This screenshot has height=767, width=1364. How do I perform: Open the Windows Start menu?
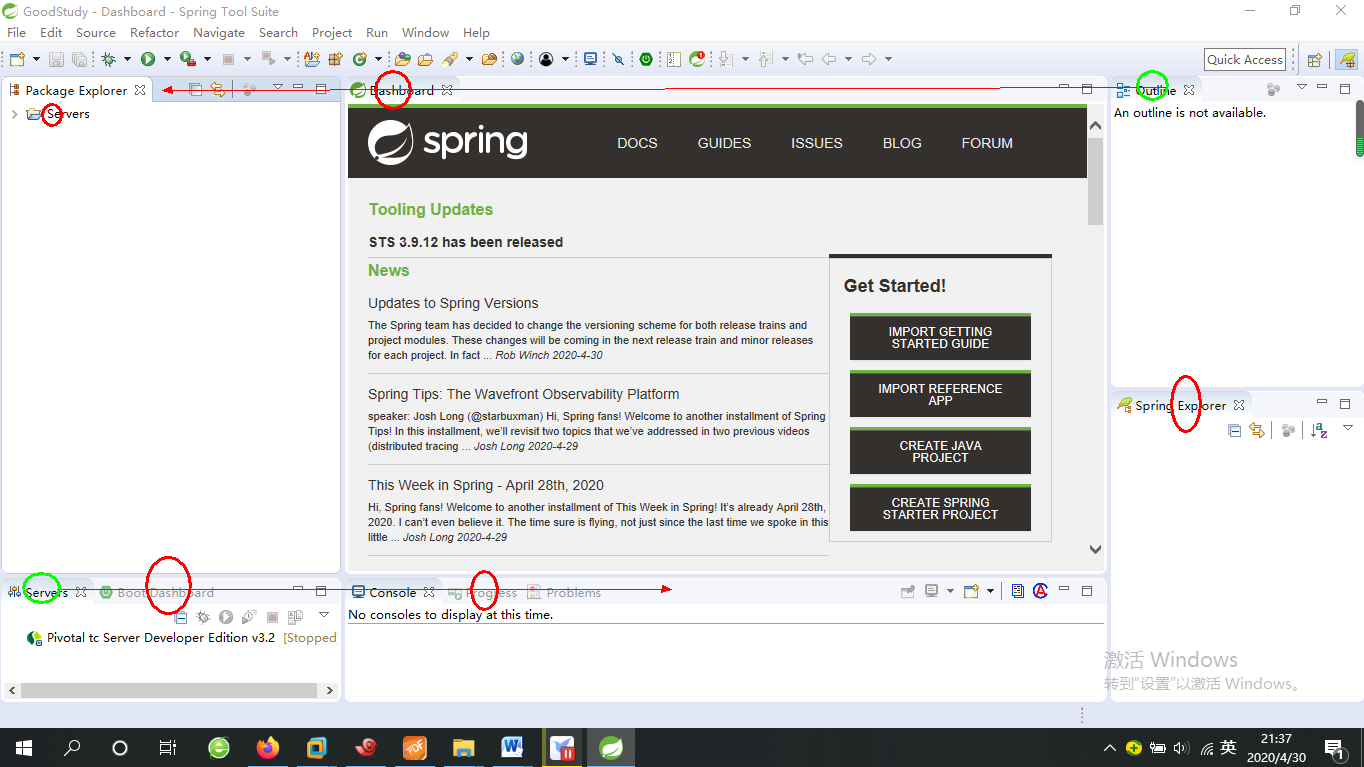(x=23, y=747)
